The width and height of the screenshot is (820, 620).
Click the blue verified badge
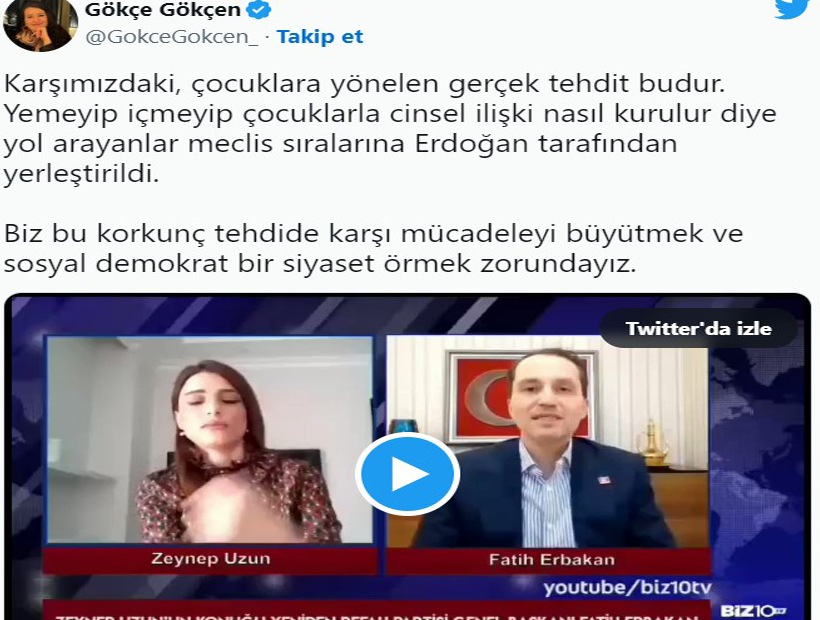258,9
